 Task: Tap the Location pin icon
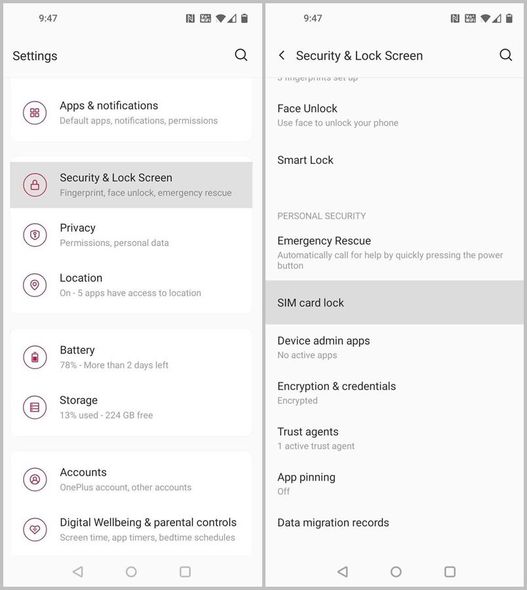(35, 285)
